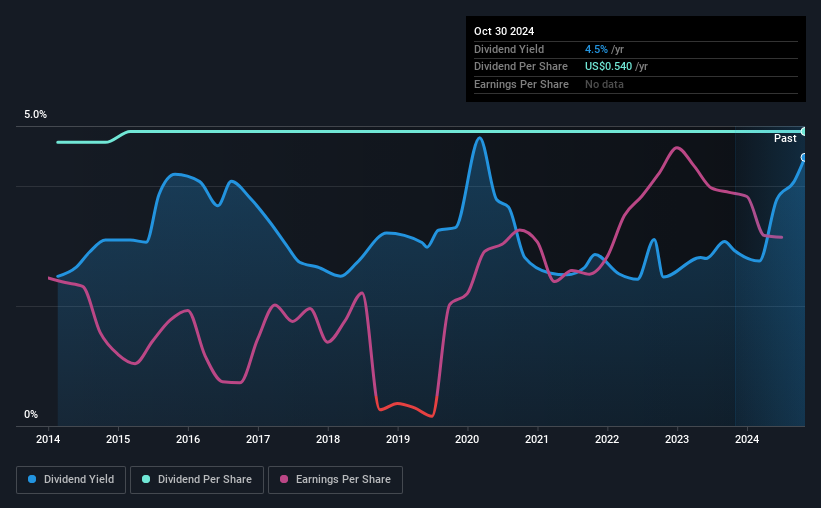Click the Past region label
This screenshot has height=508, width=821.
(785, 138)
